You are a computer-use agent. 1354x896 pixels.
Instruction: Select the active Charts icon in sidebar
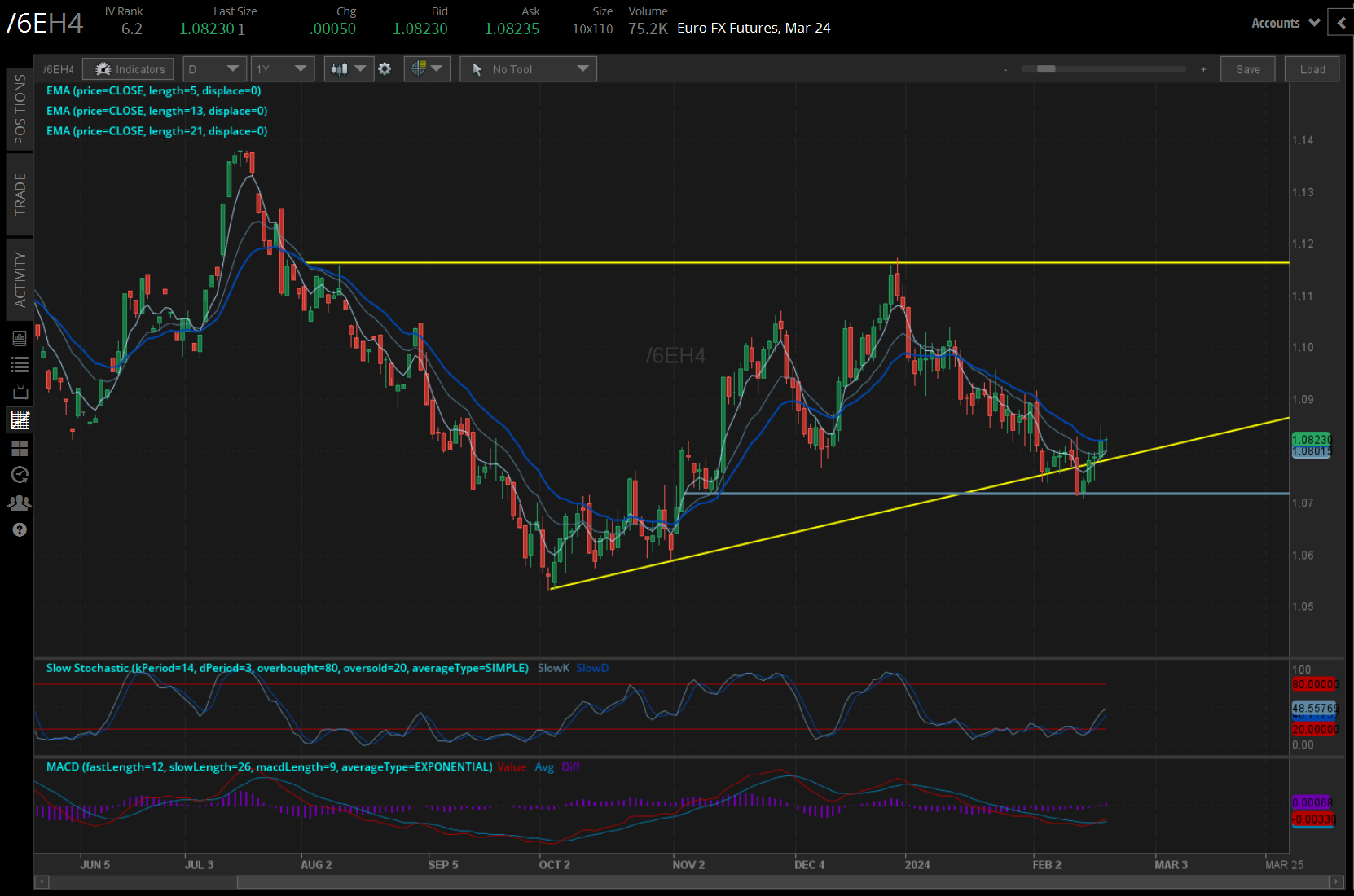pos(20,420)
